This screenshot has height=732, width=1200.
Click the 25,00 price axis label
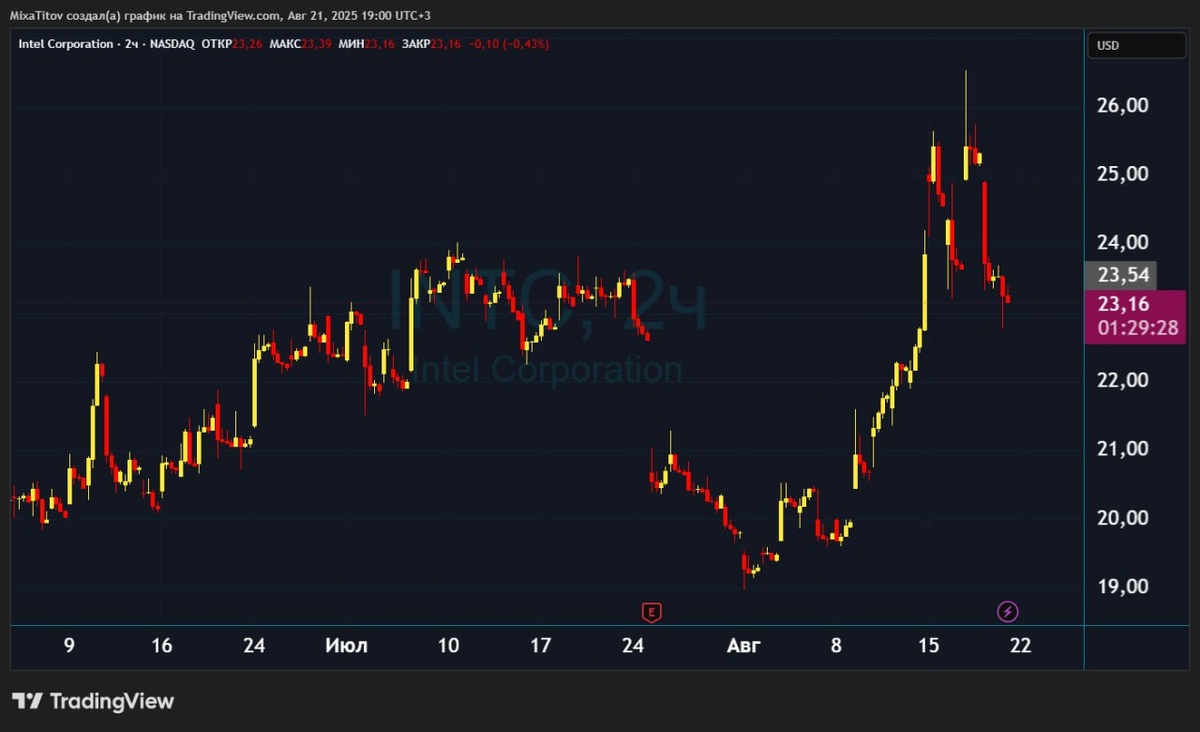pyautogui.click(x=1124, y=175)
